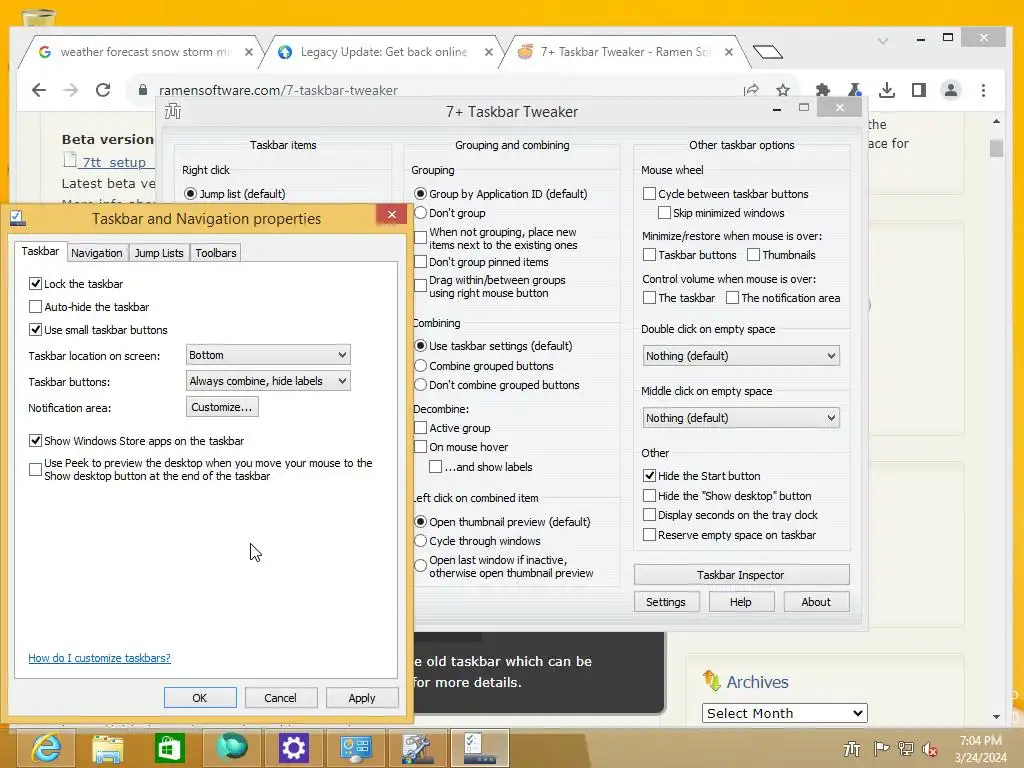Viewport: 1024px width, 768px height.
Task: Open Archives Select Month dropdown
Action: [784, 713]
